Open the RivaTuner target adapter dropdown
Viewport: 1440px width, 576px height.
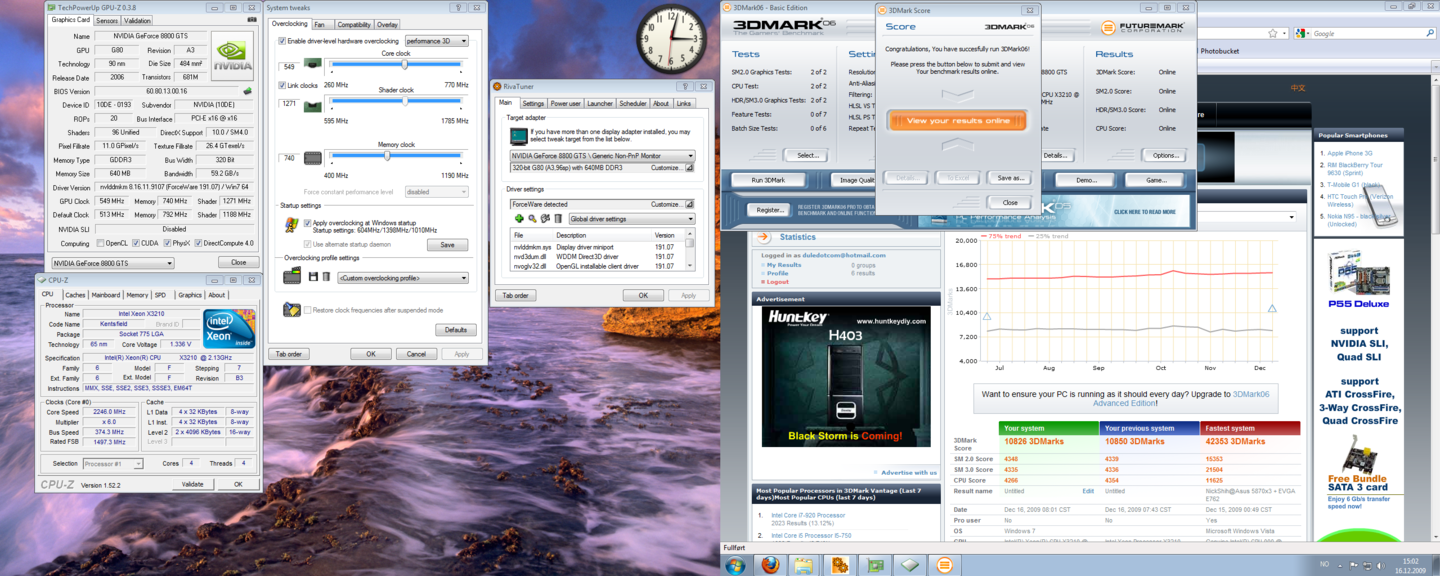(x=602, y=156)
